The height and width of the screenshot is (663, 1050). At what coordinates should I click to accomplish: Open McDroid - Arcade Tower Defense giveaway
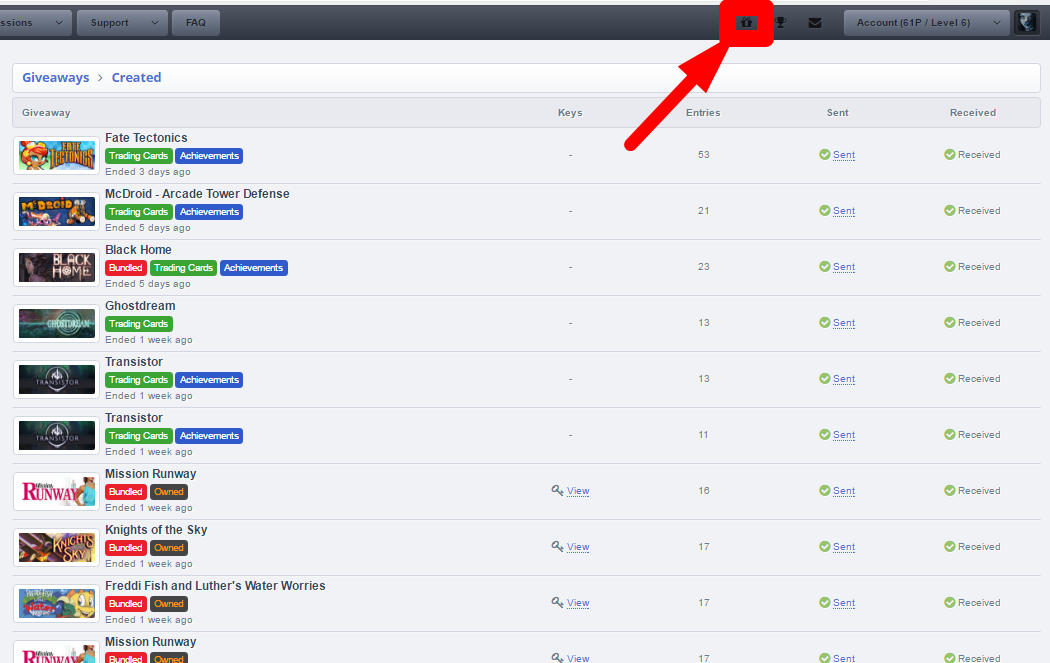tap(197, 194)
